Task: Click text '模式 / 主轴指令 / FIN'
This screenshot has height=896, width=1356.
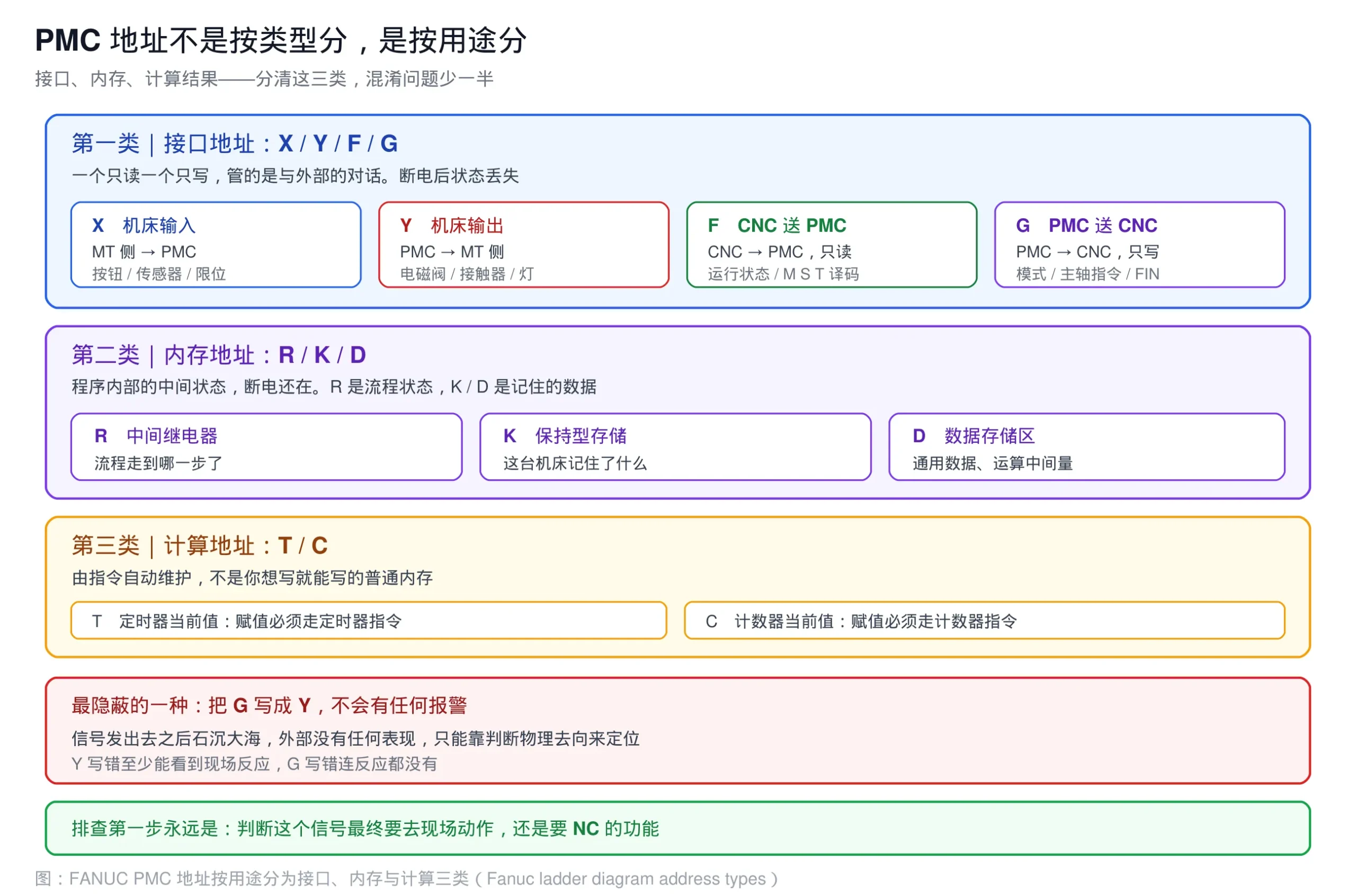Action: [1087, 274]
